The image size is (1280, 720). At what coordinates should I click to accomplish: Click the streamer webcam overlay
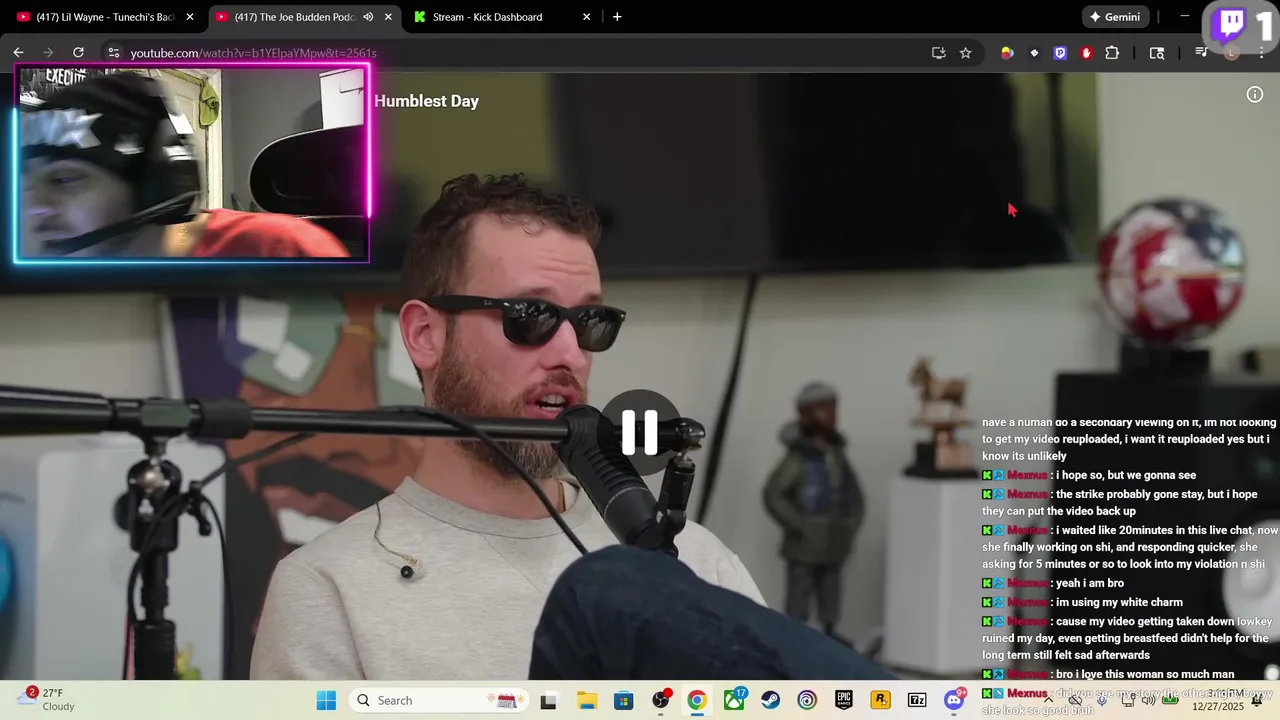click(x=192, y=163)
